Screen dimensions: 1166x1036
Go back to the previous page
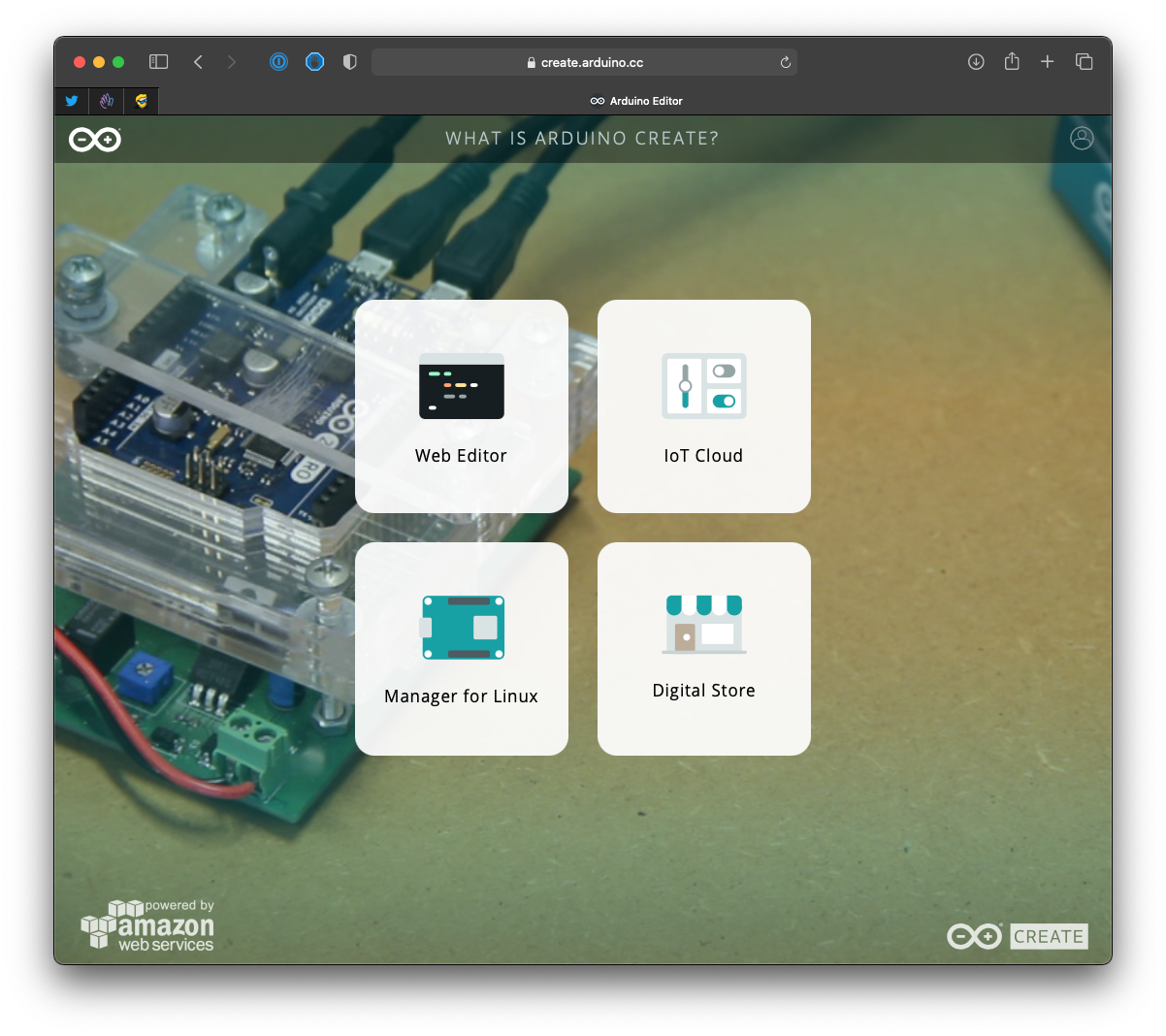coord(198,62)
